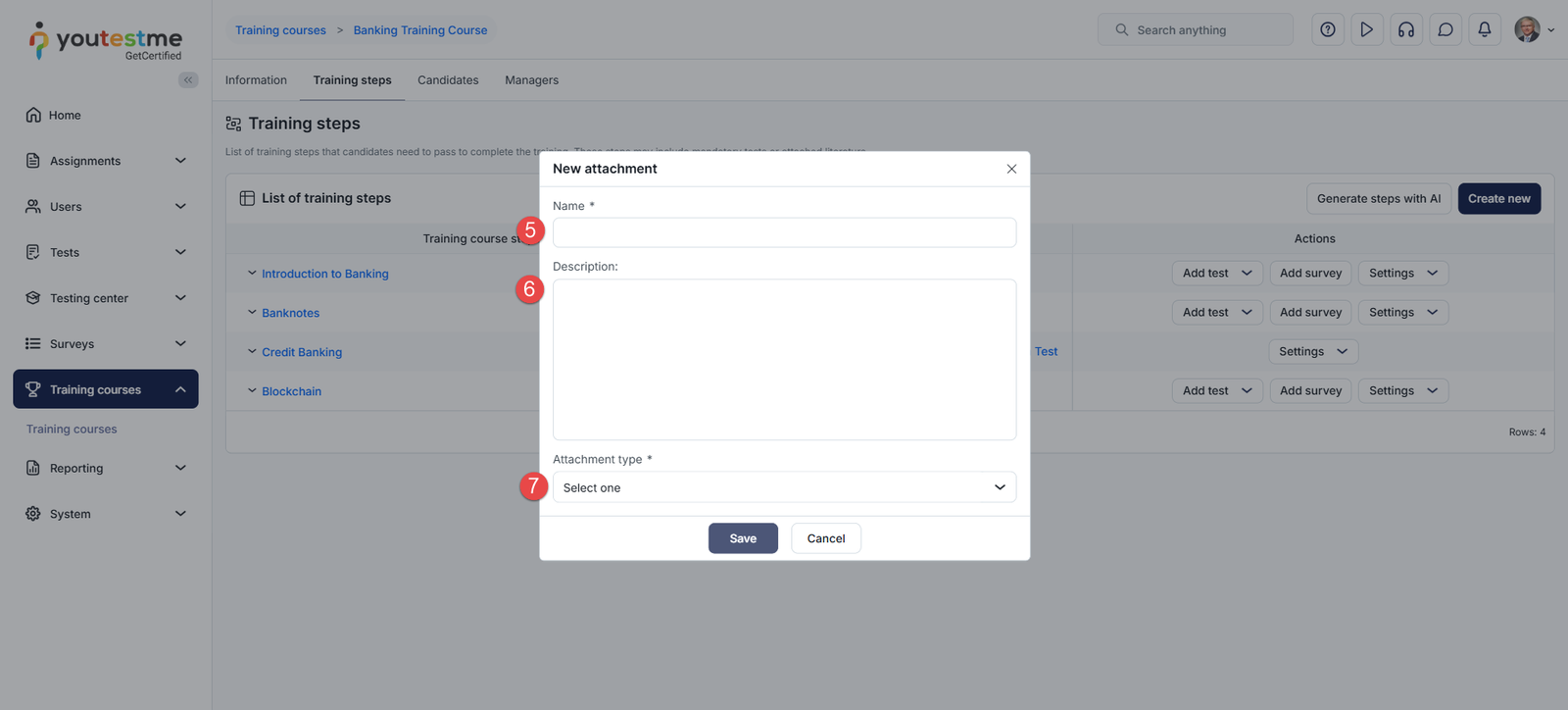
Task: Expand the Reporting sidebar menu
Action: click(x=106, y=468)
